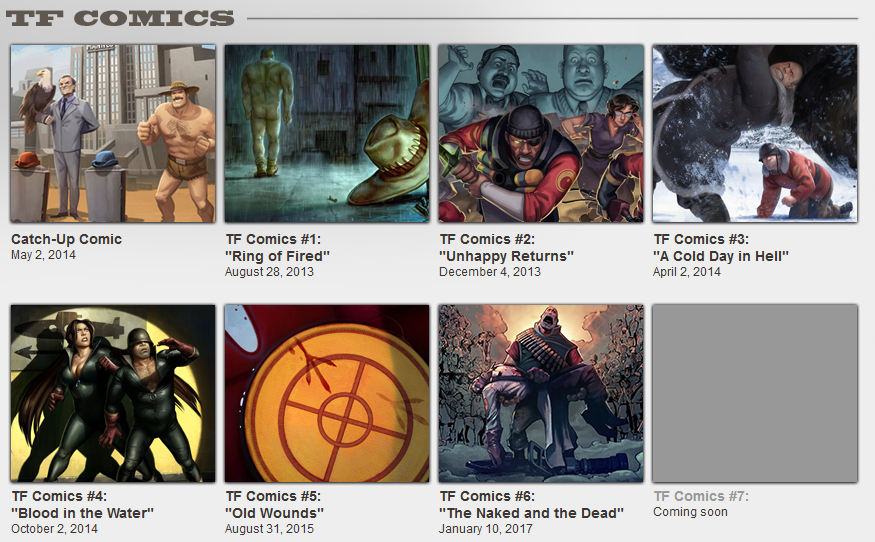Open the Ring of Fired cover image
Image resolution: width=875 pixels, height=542 pixels.
tap(327, 133)
